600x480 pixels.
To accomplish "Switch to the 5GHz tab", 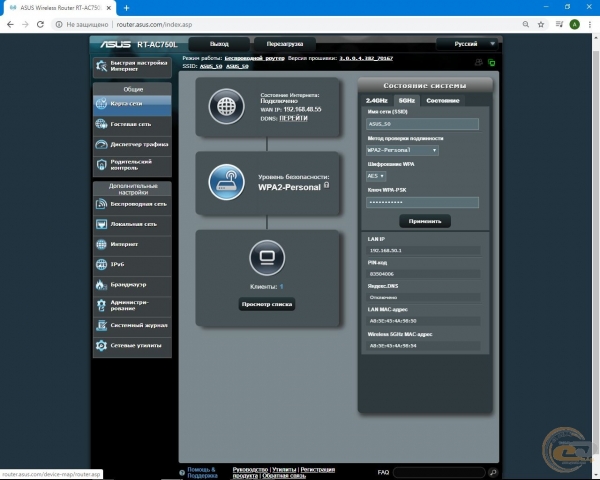I will (x=406, y=101).
